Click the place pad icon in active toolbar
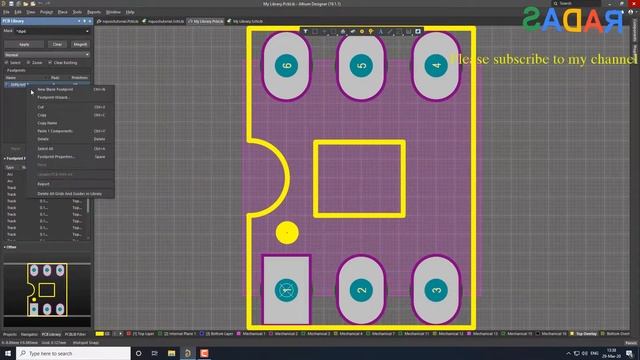 coord(362,31)
